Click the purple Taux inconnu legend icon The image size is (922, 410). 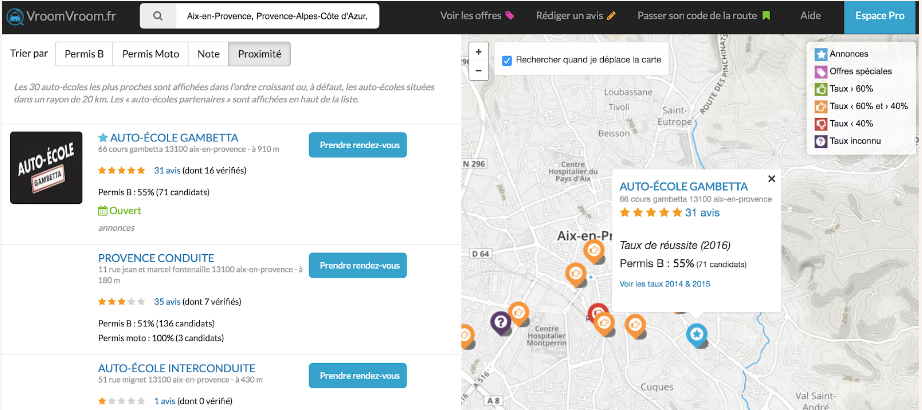point(821,141)
